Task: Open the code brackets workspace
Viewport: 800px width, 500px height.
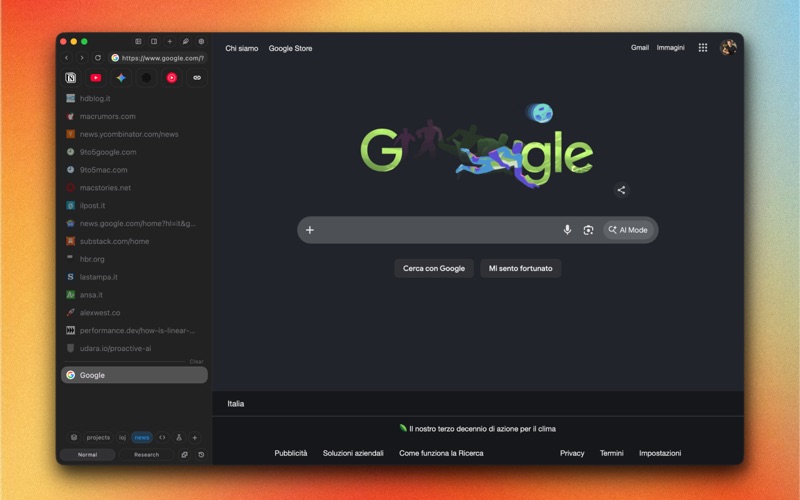Action: tap(162, 437)
